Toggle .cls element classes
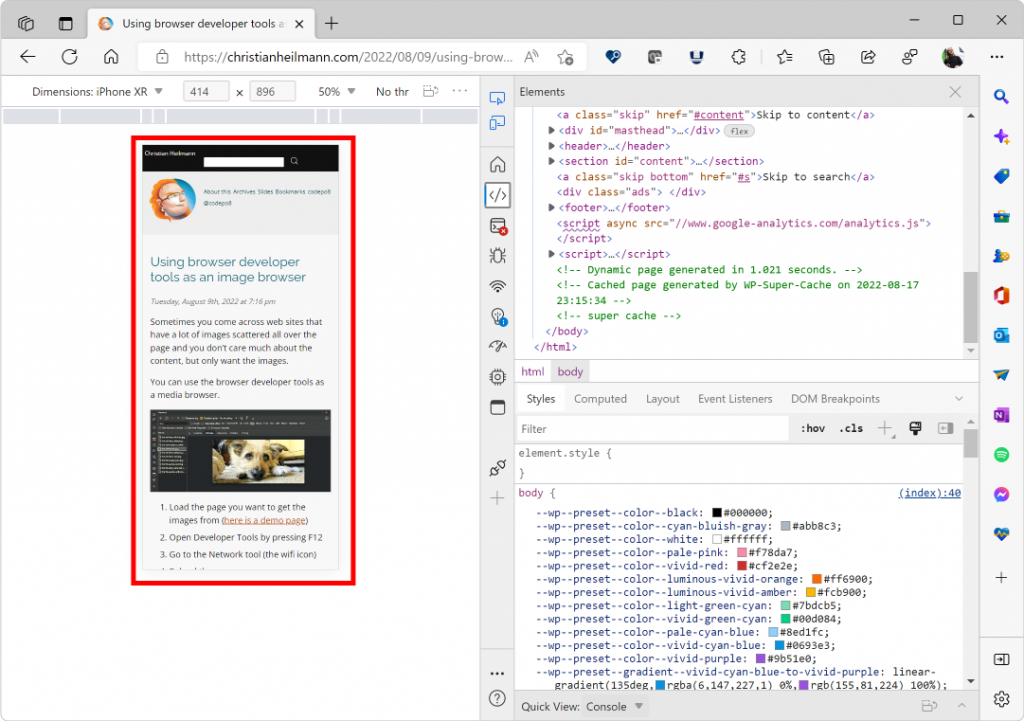Viewport: 1024px width, 721px height. point(851,428)
